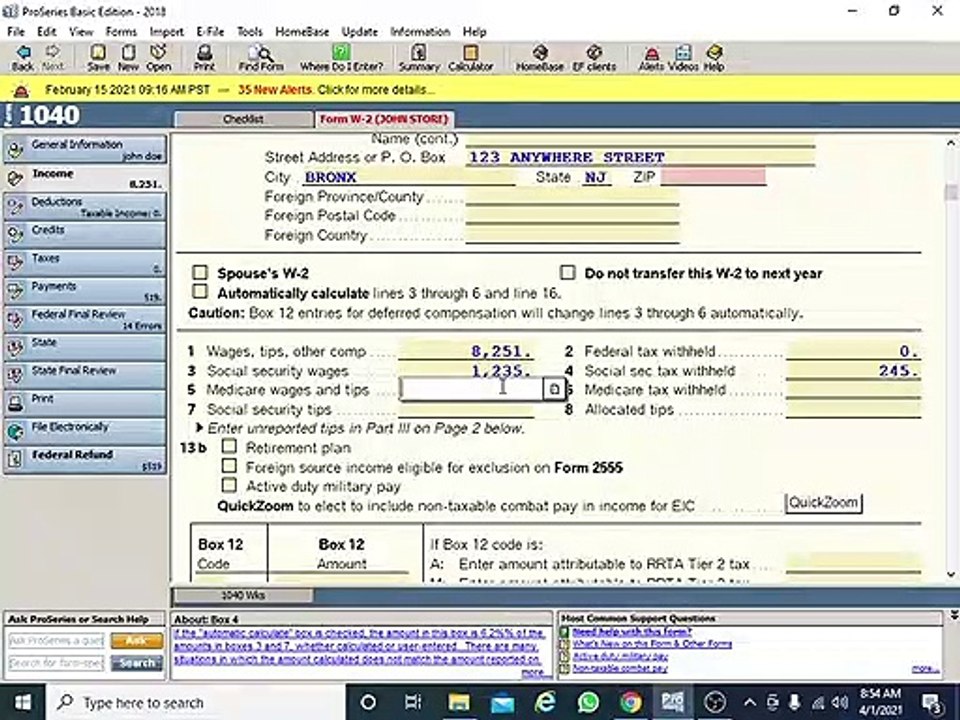The height and width of the screenshot is (720, 960).
Task: Enable Automatically calculate lines 3 through 6
Action: 200,291
